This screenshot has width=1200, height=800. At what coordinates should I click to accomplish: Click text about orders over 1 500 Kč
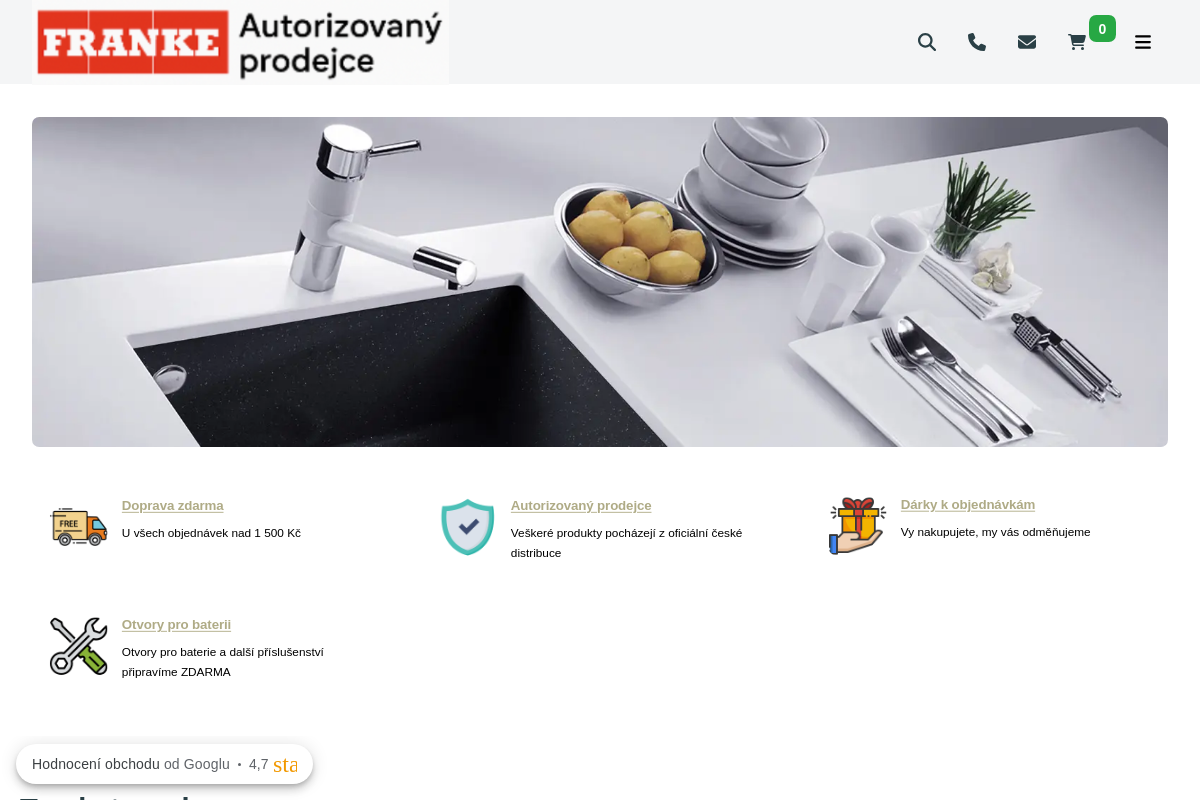coord(211,533)
